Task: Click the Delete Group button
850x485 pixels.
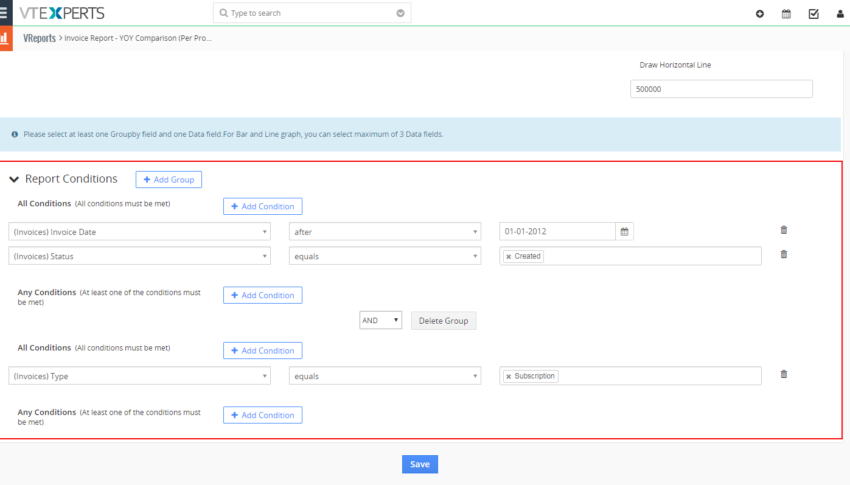Action: click(x=443, y=321)
